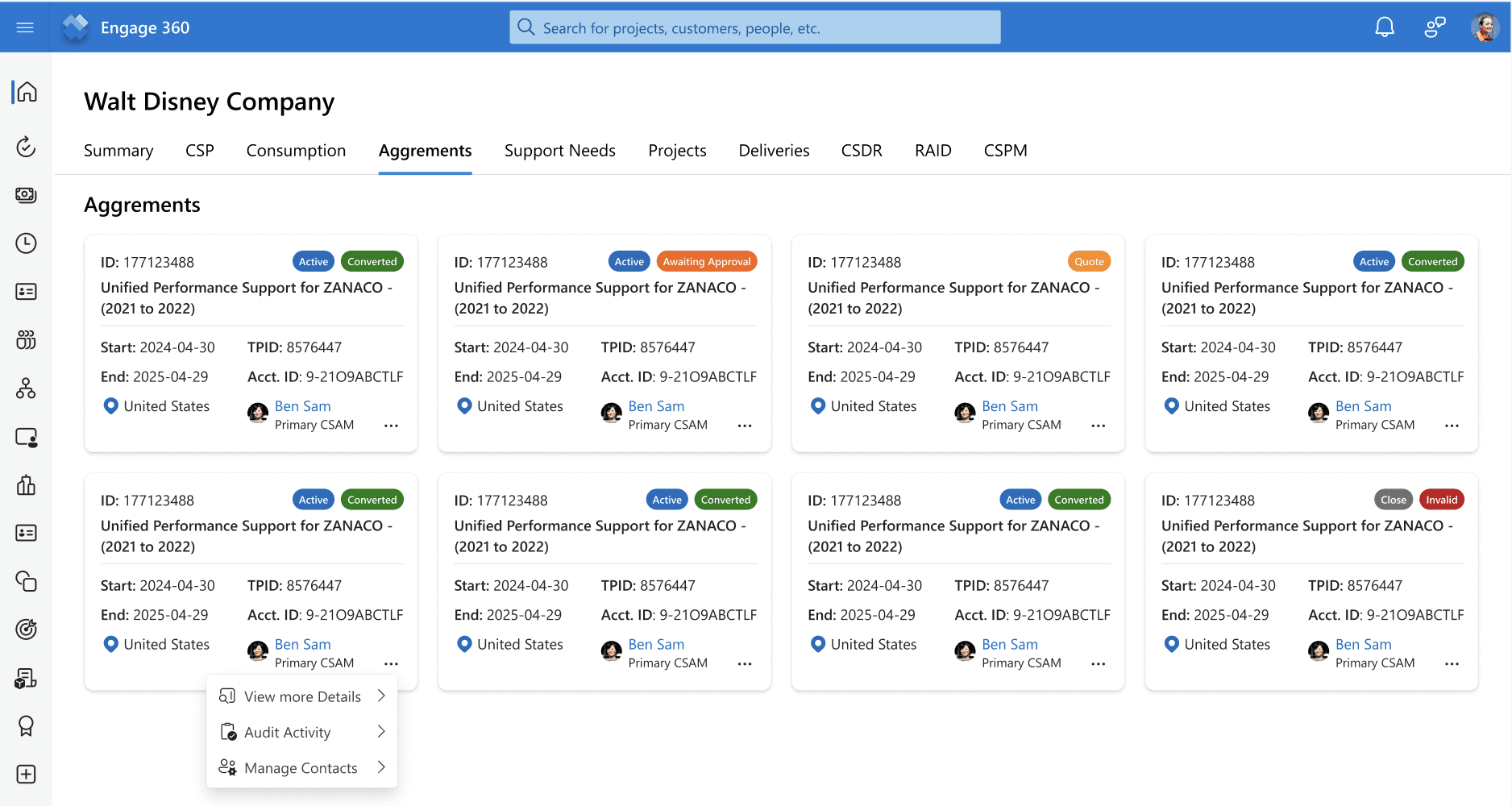Screen dimensions: 1512x806
Task: Click Ben Sam avatar on the Quote card
Action: click(965, 413)
